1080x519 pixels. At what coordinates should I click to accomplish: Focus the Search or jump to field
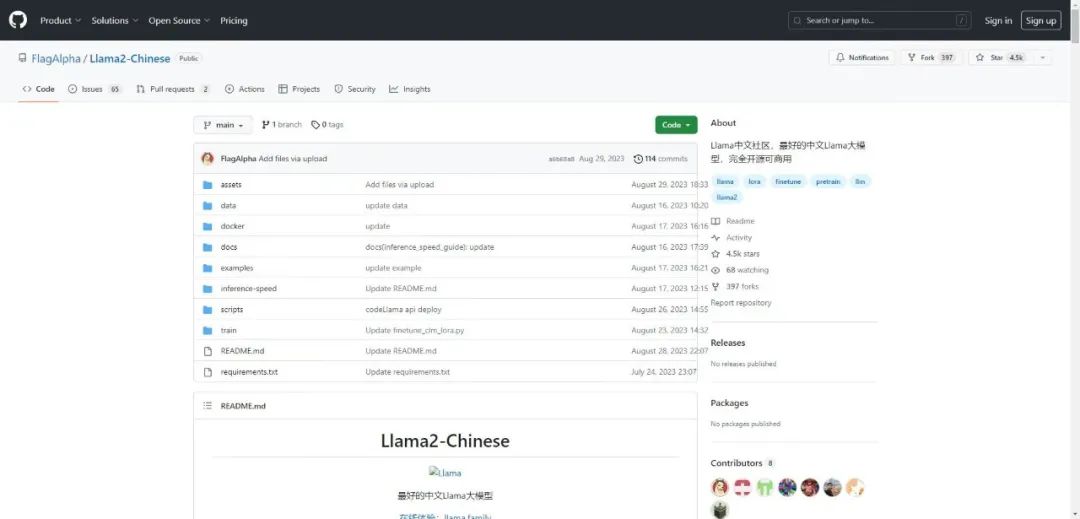(x=880, y=21)
